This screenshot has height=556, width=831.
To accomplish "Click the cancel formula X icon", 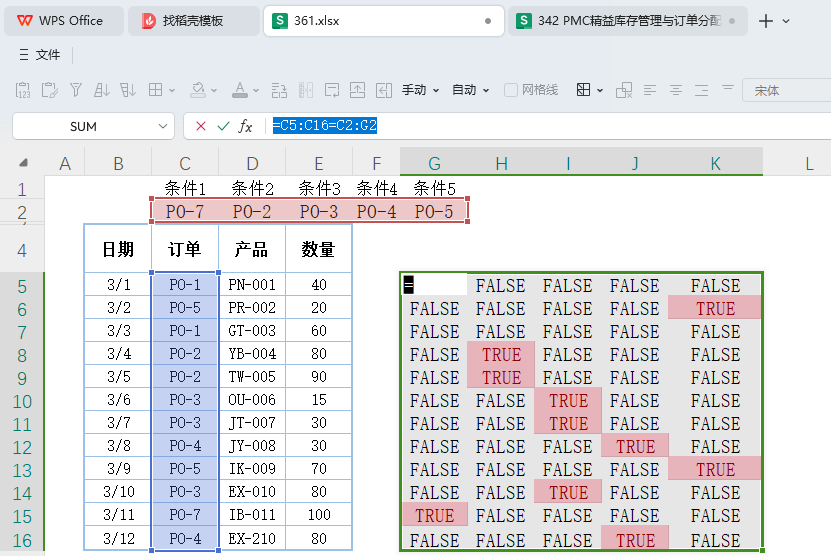I will point(200,126).
